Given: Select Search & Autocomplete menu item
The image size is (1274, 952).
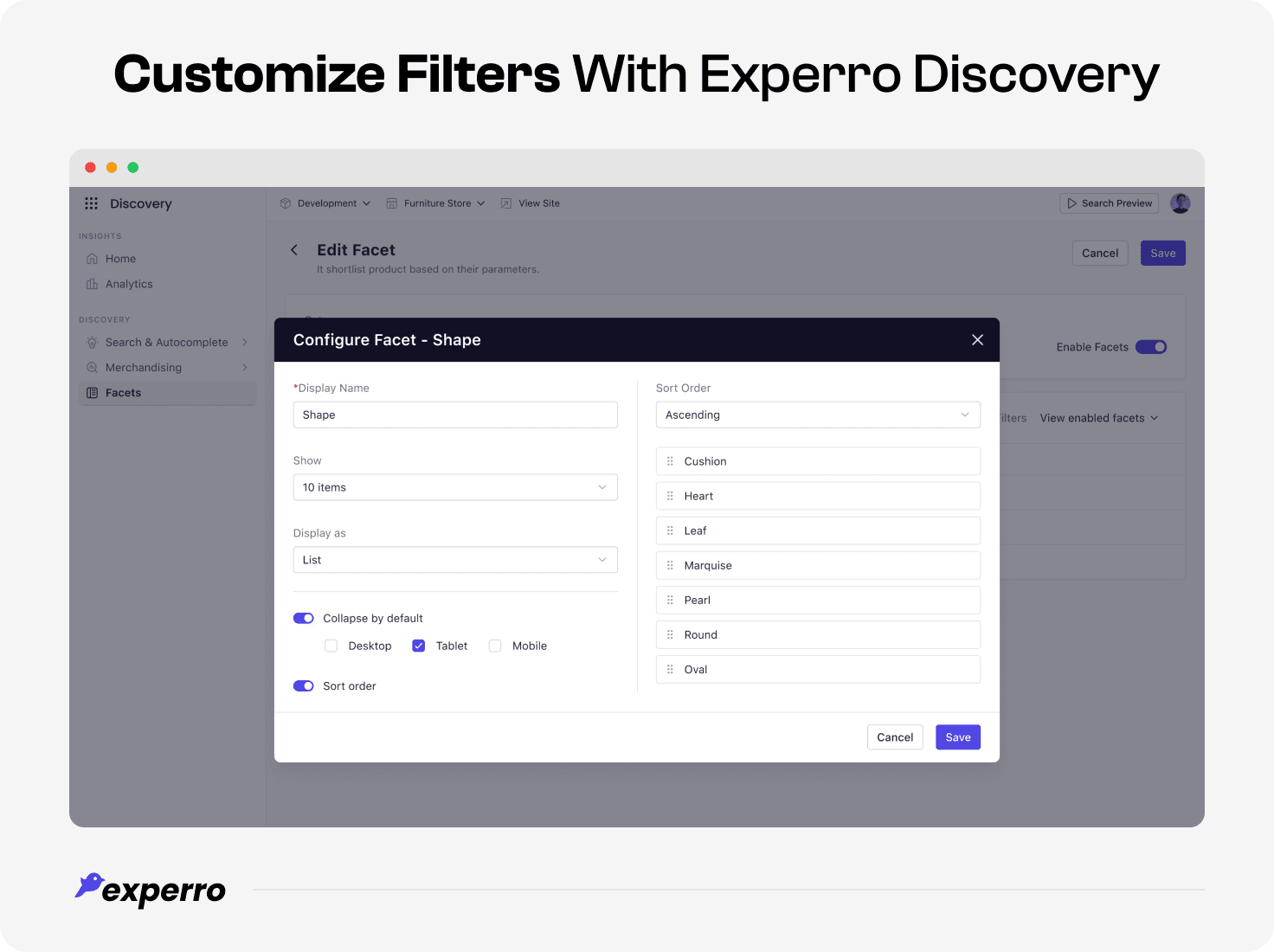Looking at the screenshot, I should (x=167, y=343).
